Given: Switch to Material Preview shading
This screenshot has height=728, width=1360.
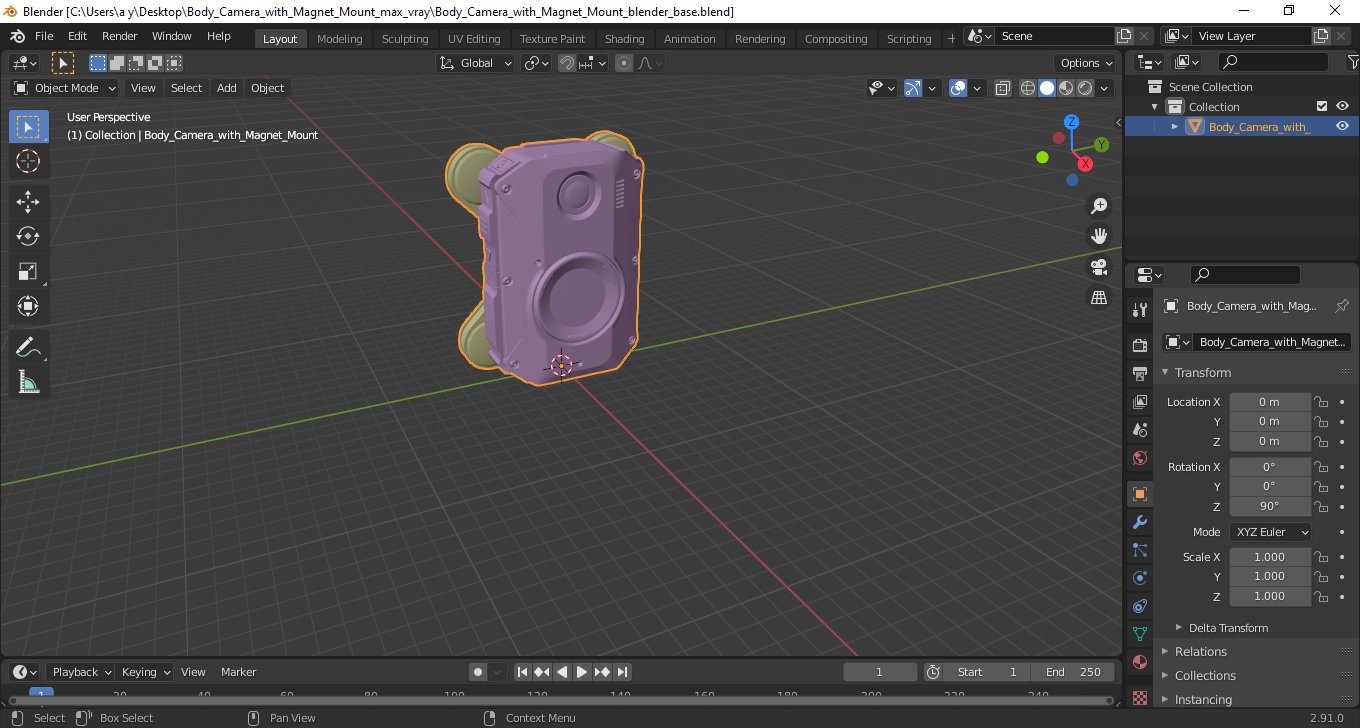Looking at the screenshot, I should 1066,88.
